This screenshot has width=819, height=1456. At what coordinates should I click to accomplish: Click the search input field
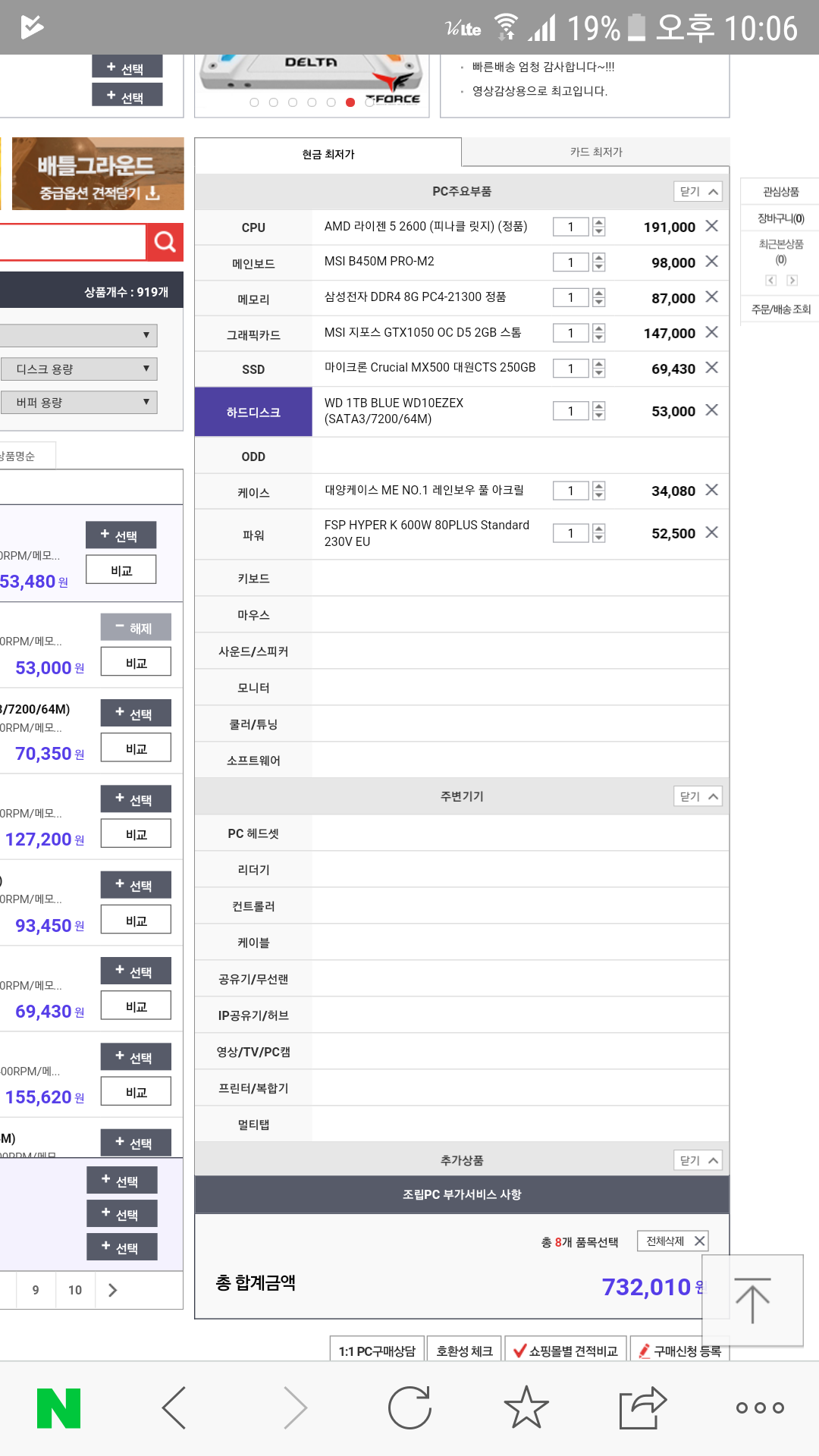coord(73,243)
